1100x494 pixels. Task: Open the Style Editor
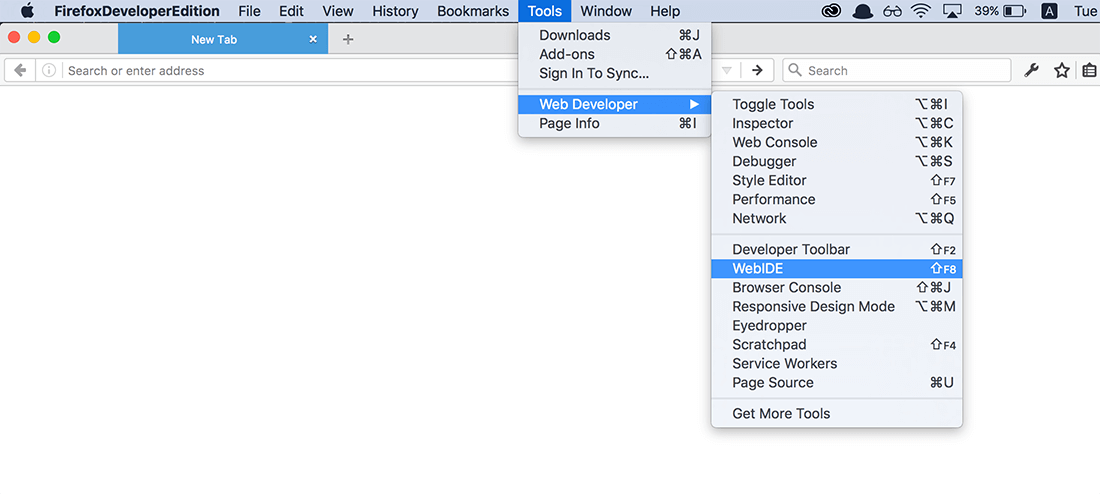click(x=837, y=180)
